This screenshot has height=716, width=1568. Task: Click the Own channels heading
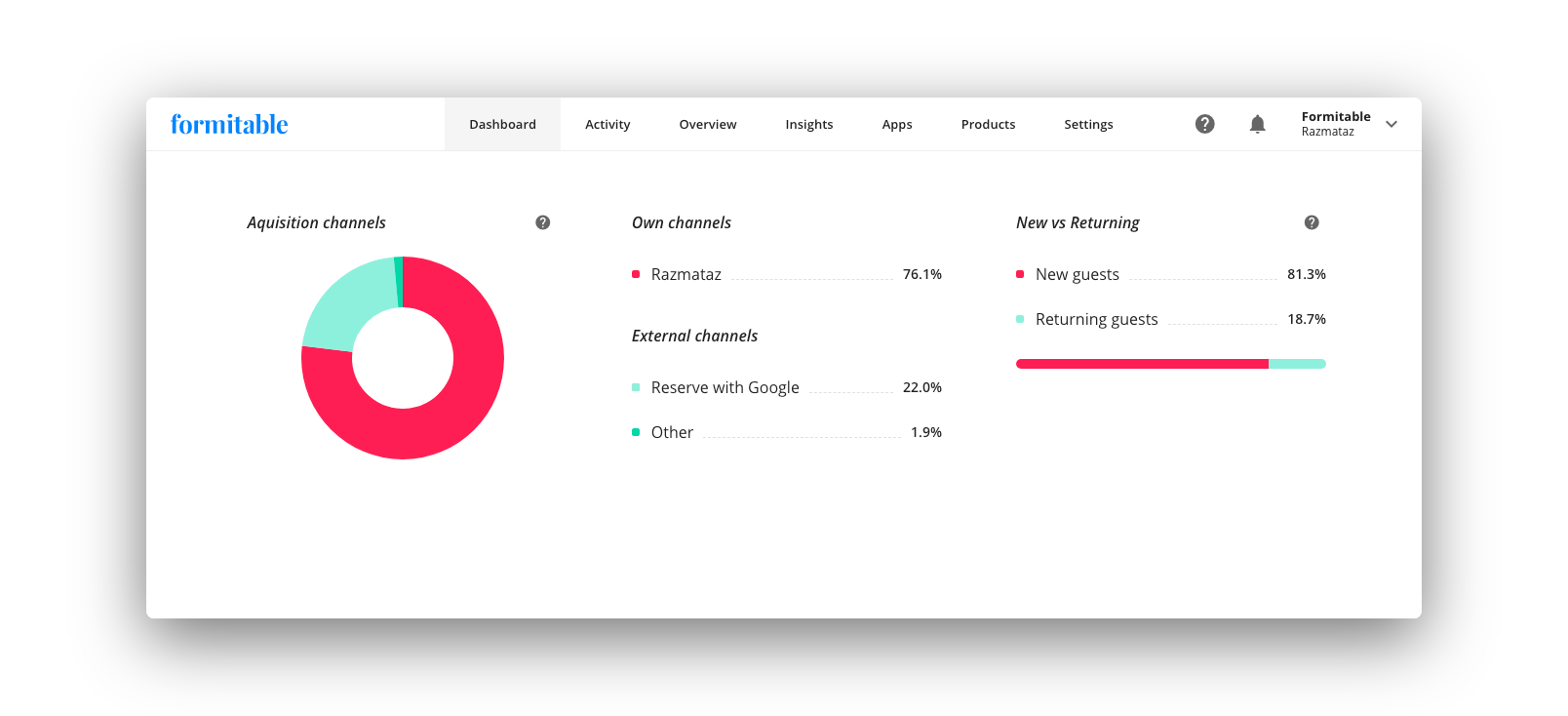pos(682,222)
